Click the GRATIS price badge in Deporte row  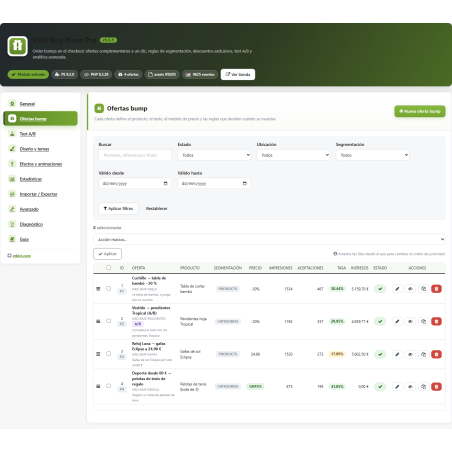click(x=255, y=386)
